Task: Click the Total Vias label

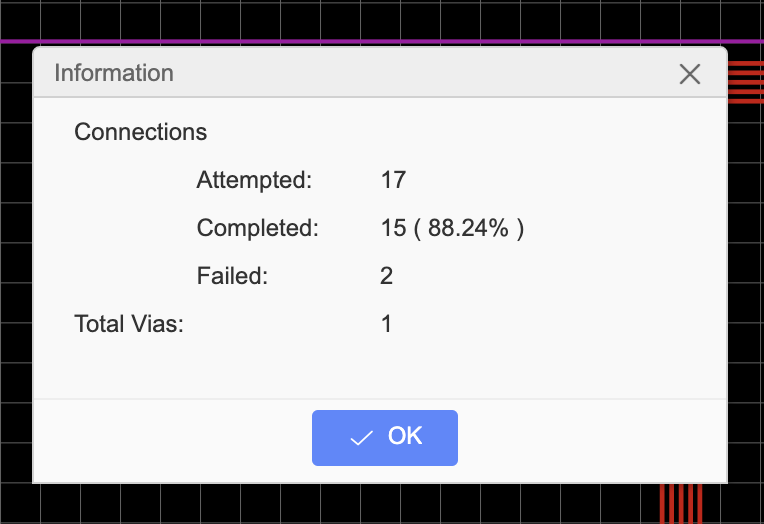Action: [129, 324]
